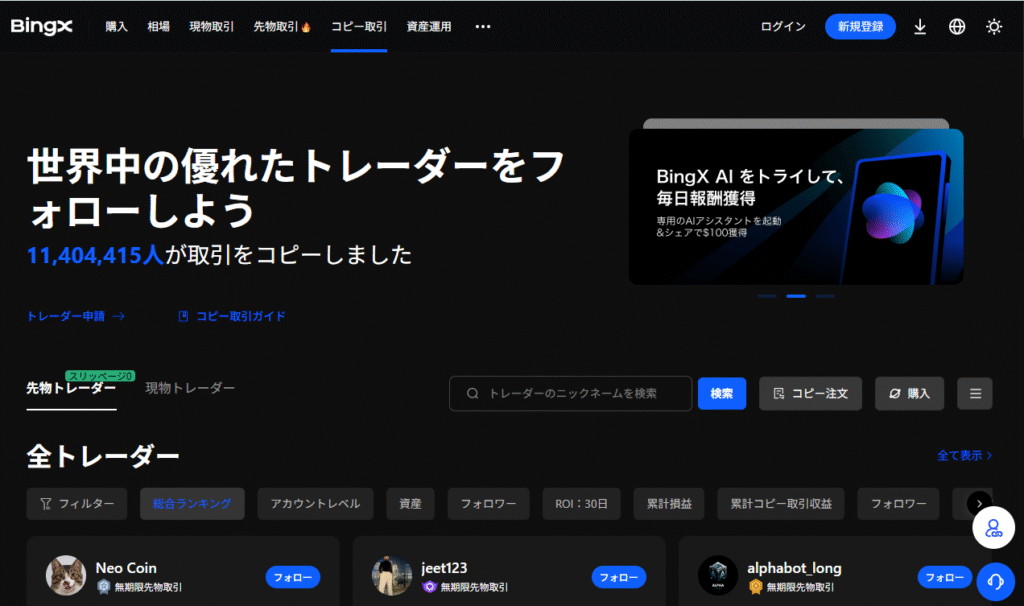Expand the three-dots more menu
The height and width of the screenshot is (606, 1024).
pyautogui.click(x=483, y=27)
